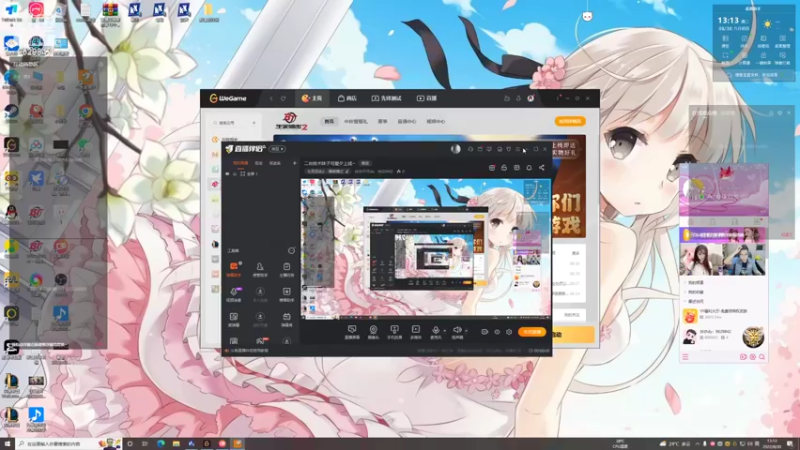Open the dropdown arrow beside WeGame search
Viewport: 800px width, 450px height.
(x=254, y=123)
